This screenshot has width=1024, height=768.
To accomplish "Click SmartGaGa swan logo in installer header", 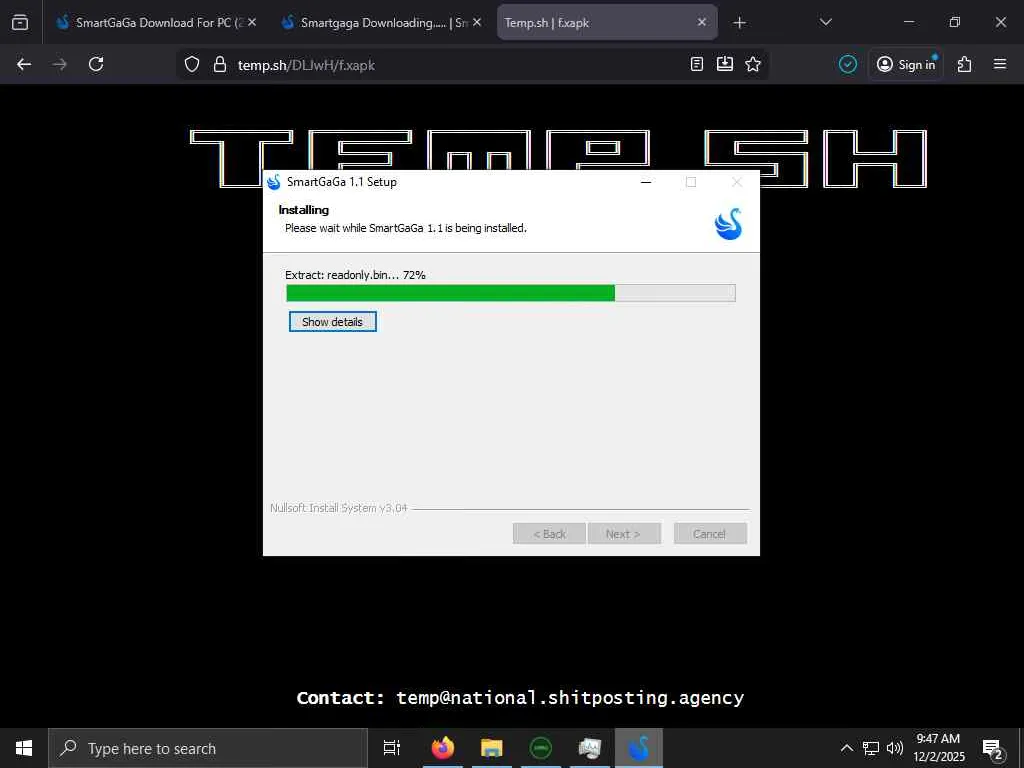I will tap(728, 224).
